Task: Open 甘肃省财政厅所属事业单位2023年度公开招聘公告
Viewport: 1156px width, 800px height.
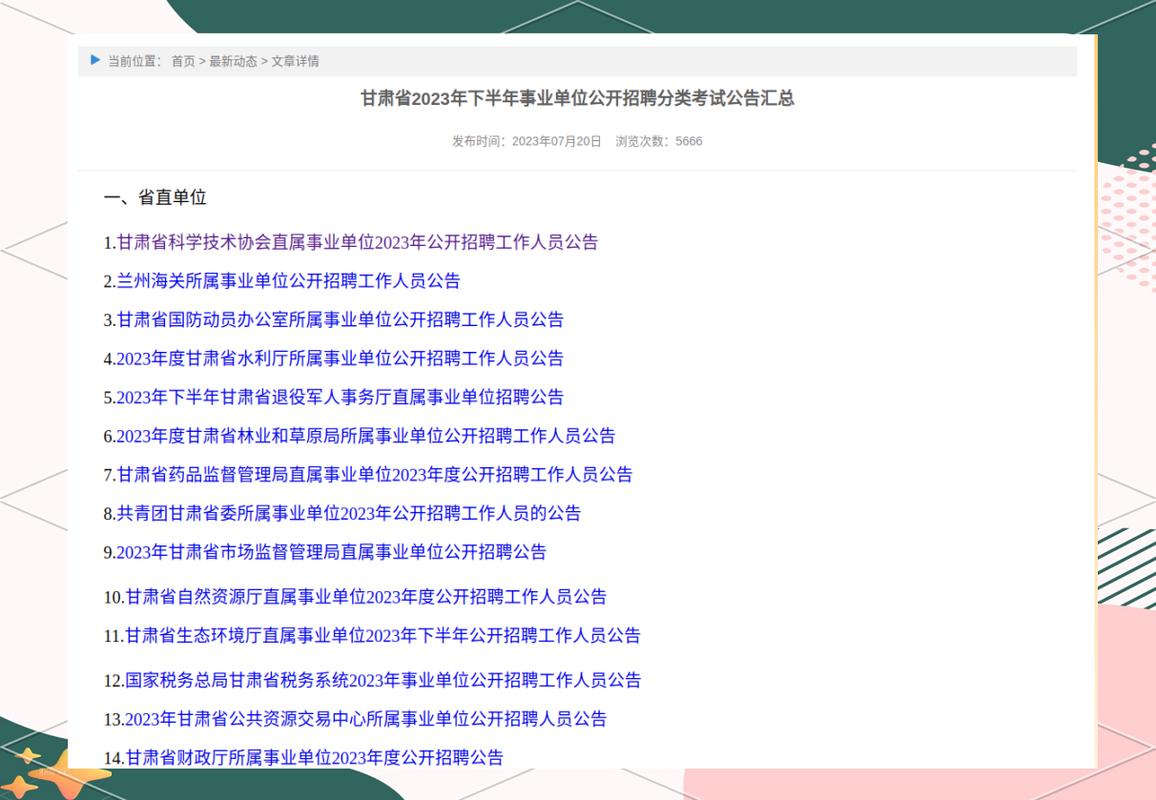Action: [x=310, y=758]
